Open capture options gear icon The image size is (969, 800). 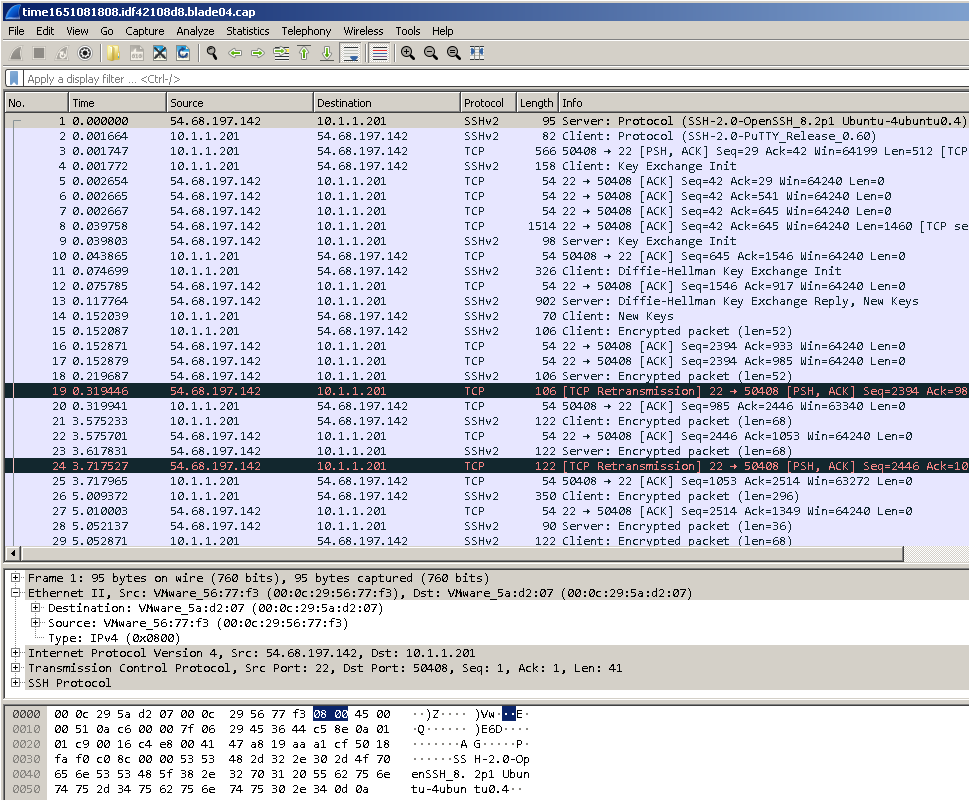(x=85, y=53)
